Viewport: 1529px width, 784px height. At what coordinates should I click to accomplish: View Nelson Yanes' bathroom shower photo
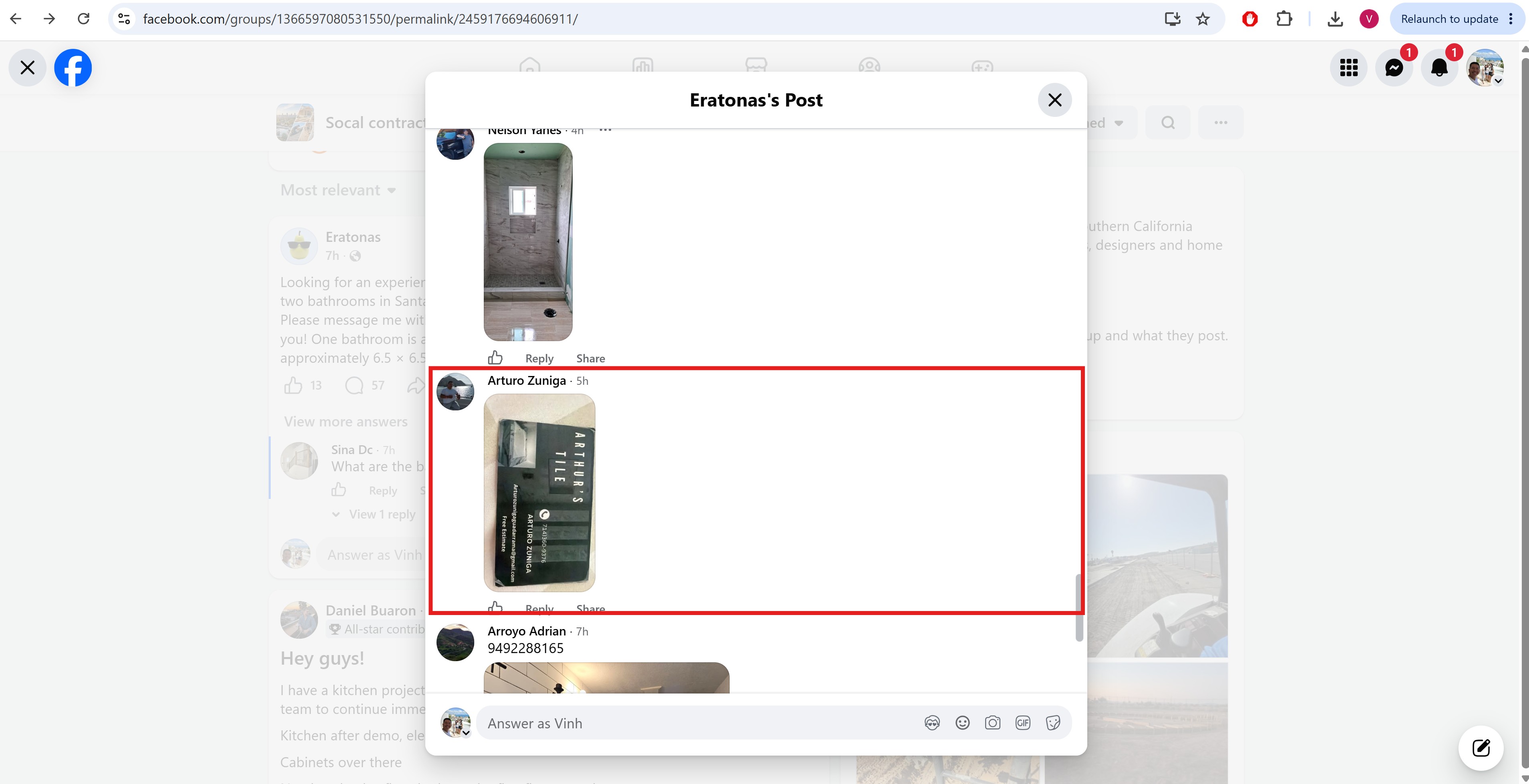[528, 241]
